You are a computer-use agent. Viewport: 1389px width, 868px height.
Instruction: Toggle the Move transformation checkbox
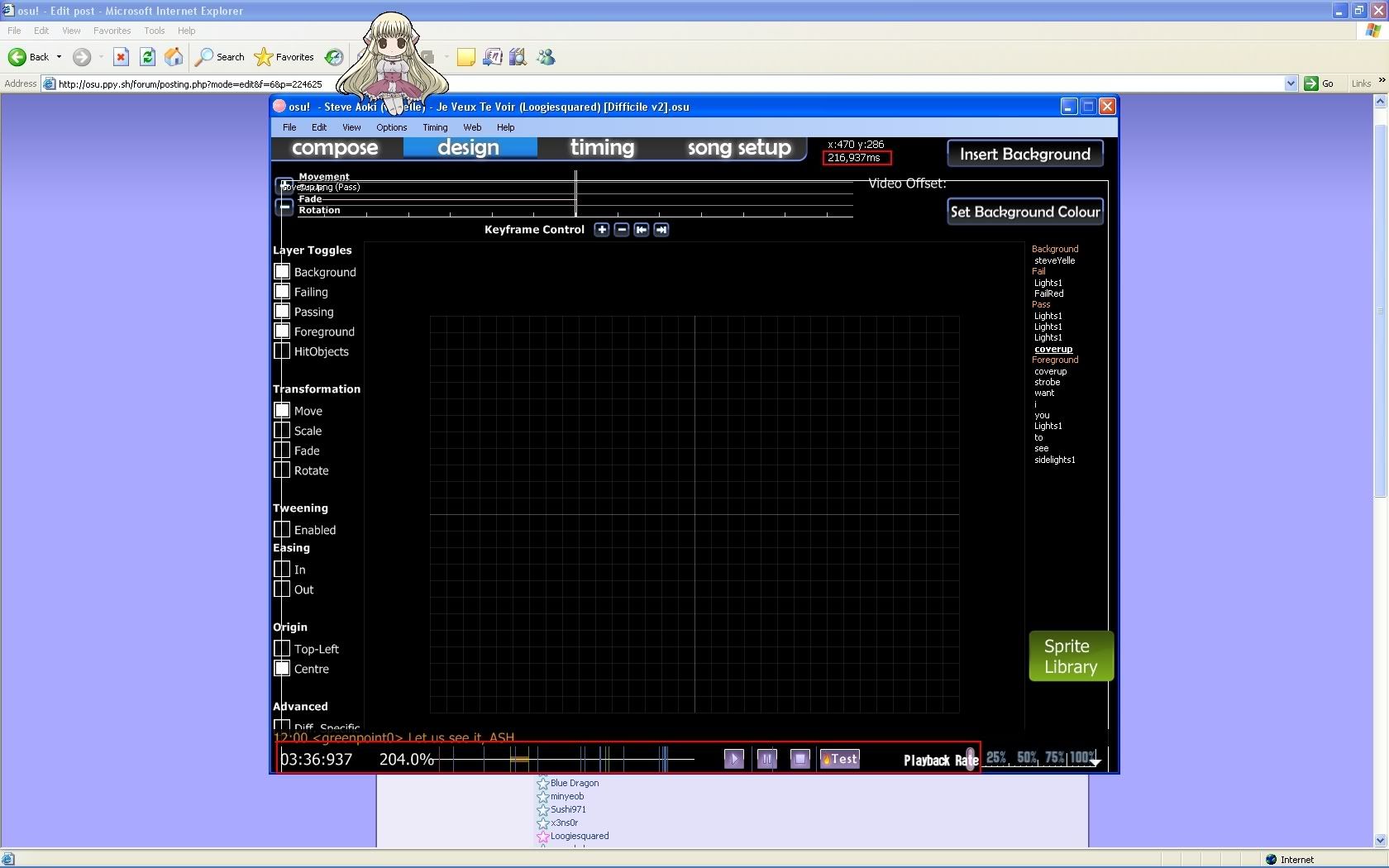point(282,410)
